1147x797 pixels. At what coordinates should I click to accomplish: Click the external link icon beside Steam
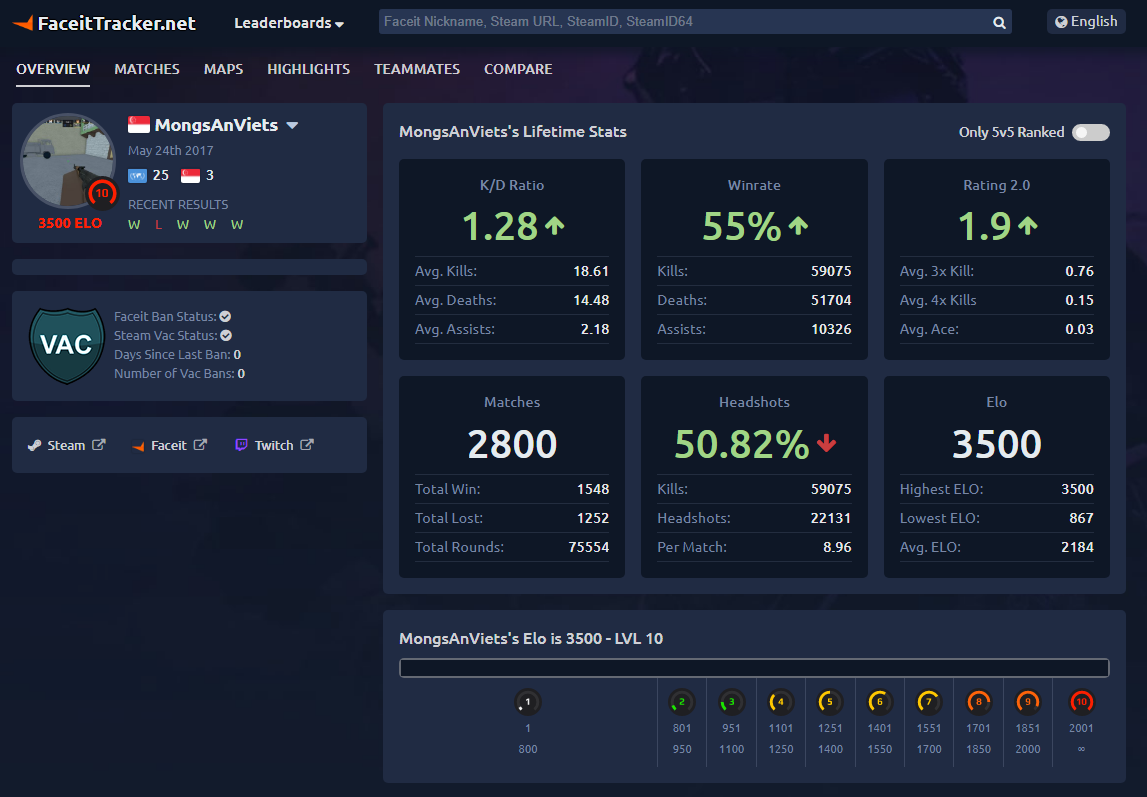point(99,445)
